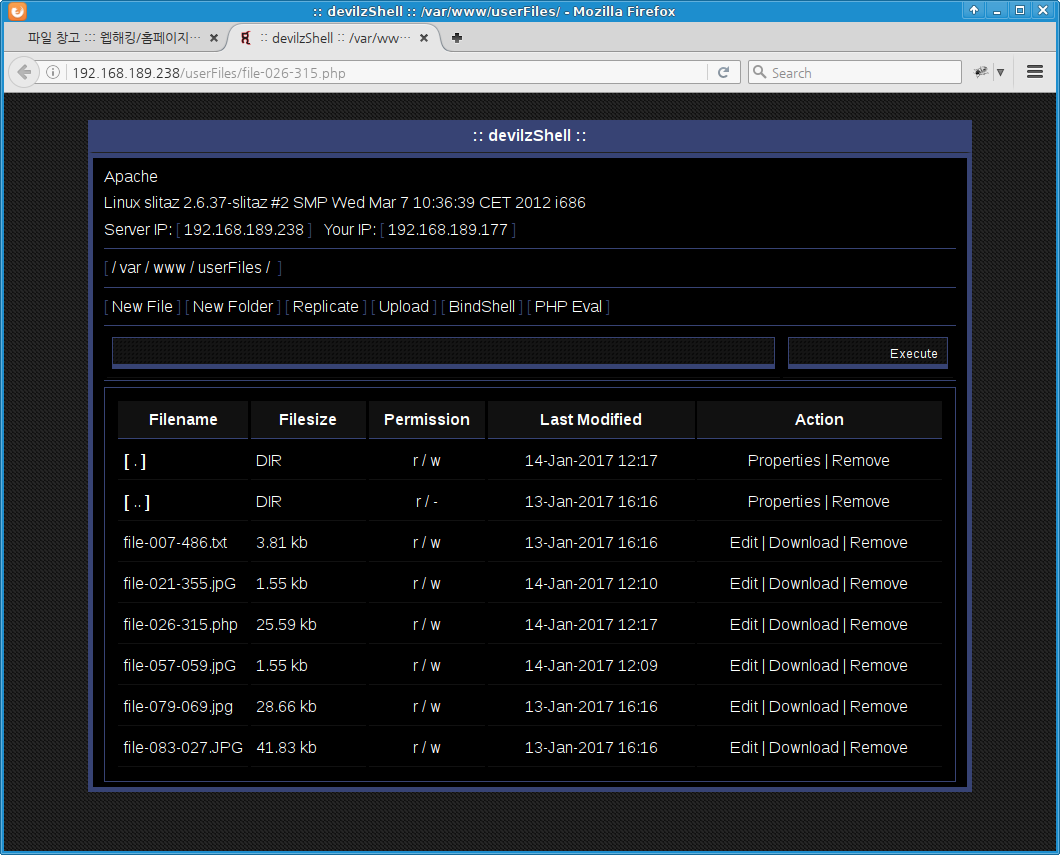The height and width of the screenshot is (855, 1060).
Task: Edit file-021-355.jpG
Action: pyautogui.click(x=744, y=584)
